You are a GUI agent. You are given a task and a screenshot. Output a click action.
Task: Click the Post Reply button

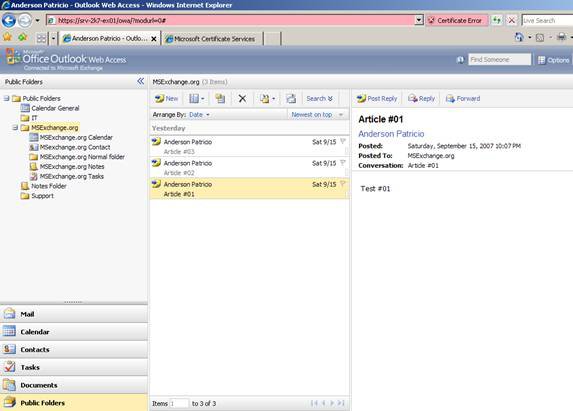coord(377,99)
